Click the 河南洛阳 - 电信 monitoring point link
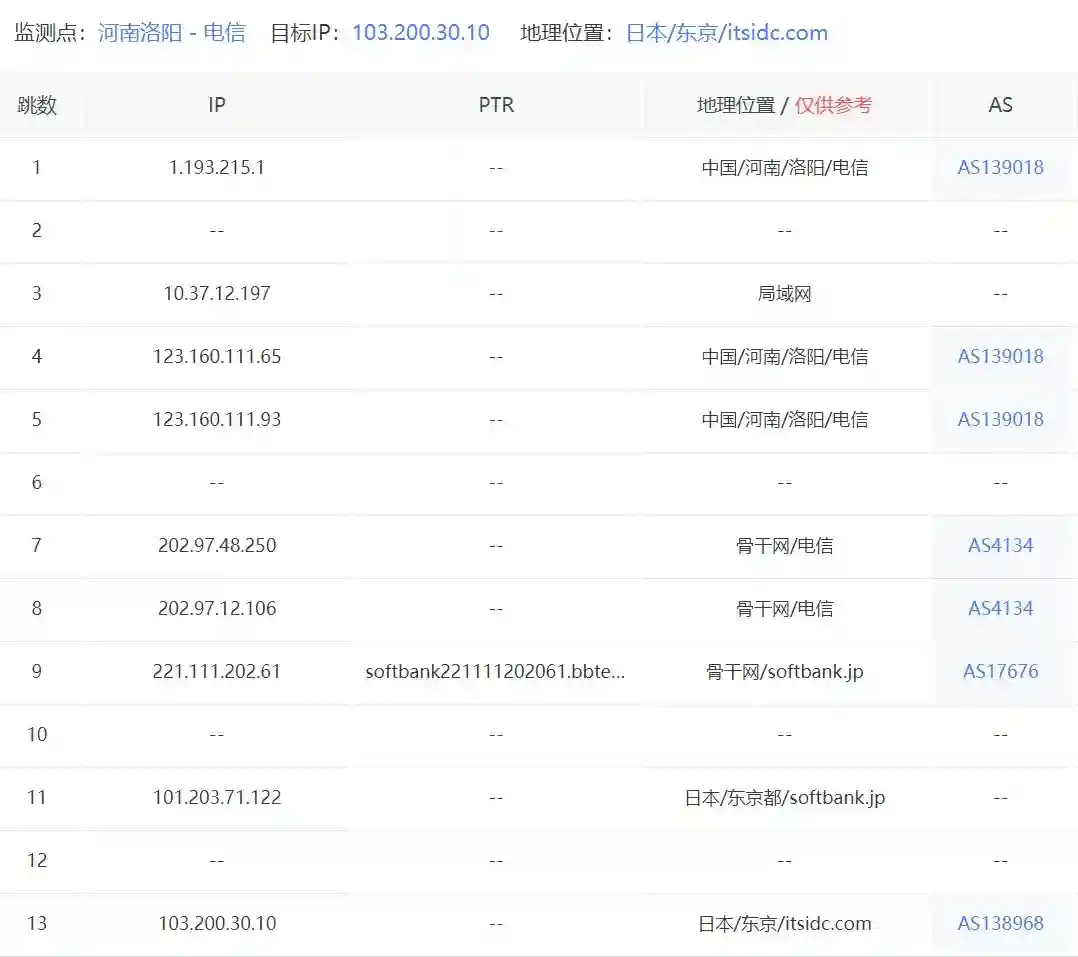 point(172,32)
